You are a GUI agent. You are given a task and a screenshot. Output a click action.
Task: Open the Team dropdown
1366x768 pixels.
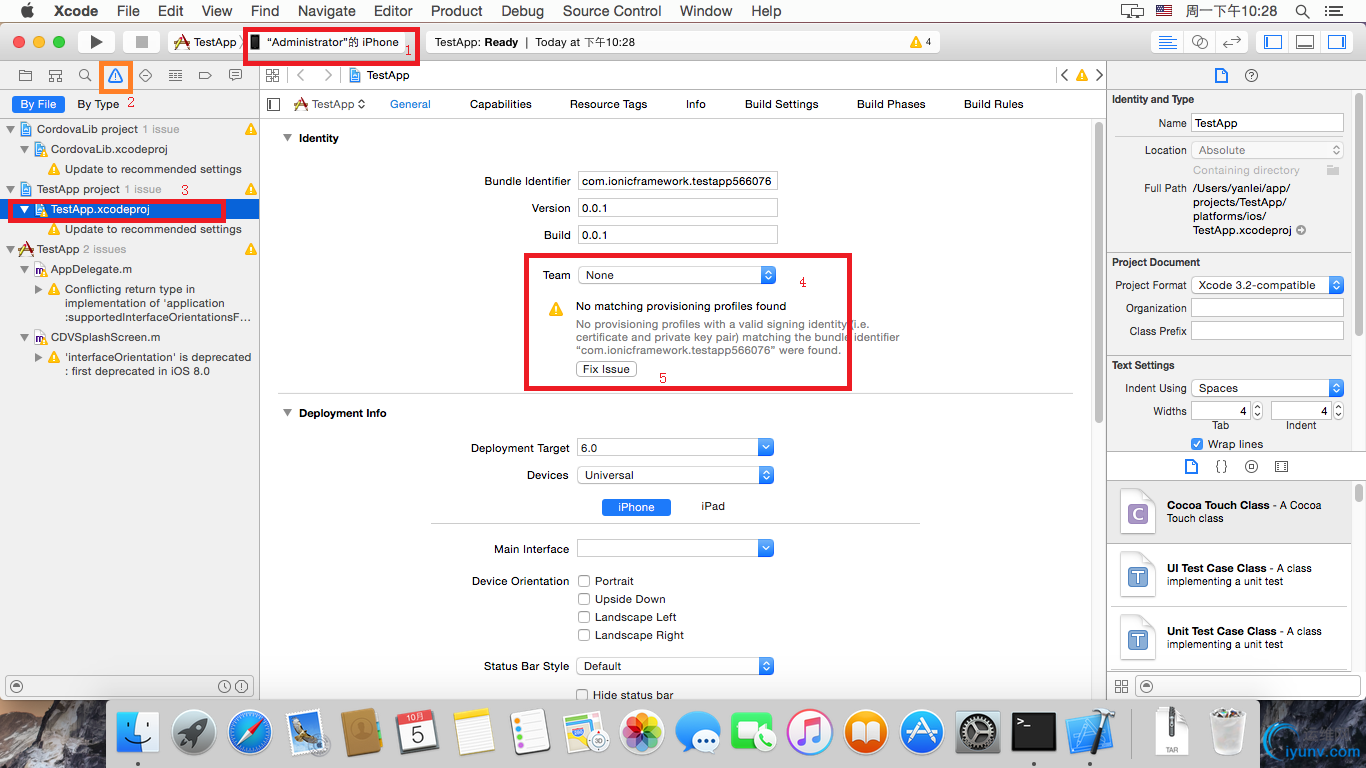[676, 275]
